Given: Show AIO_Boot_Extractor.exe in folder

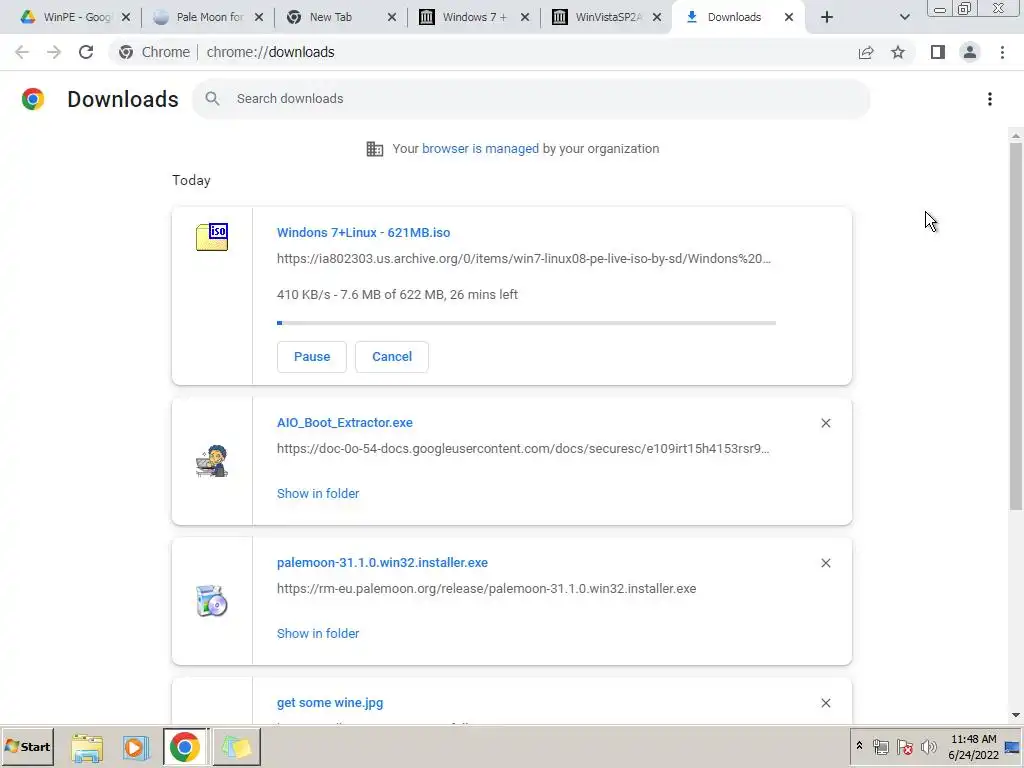Looking at the screenshot, I should click(x=318, y=494).
